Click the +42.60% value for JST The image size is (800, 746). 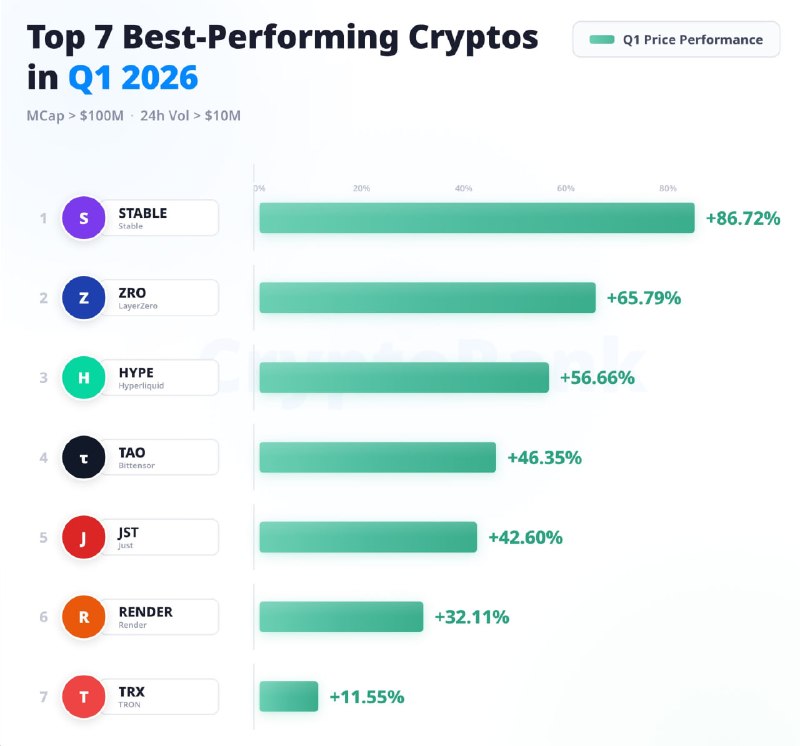pyautogui.click(x=526, y=537)
